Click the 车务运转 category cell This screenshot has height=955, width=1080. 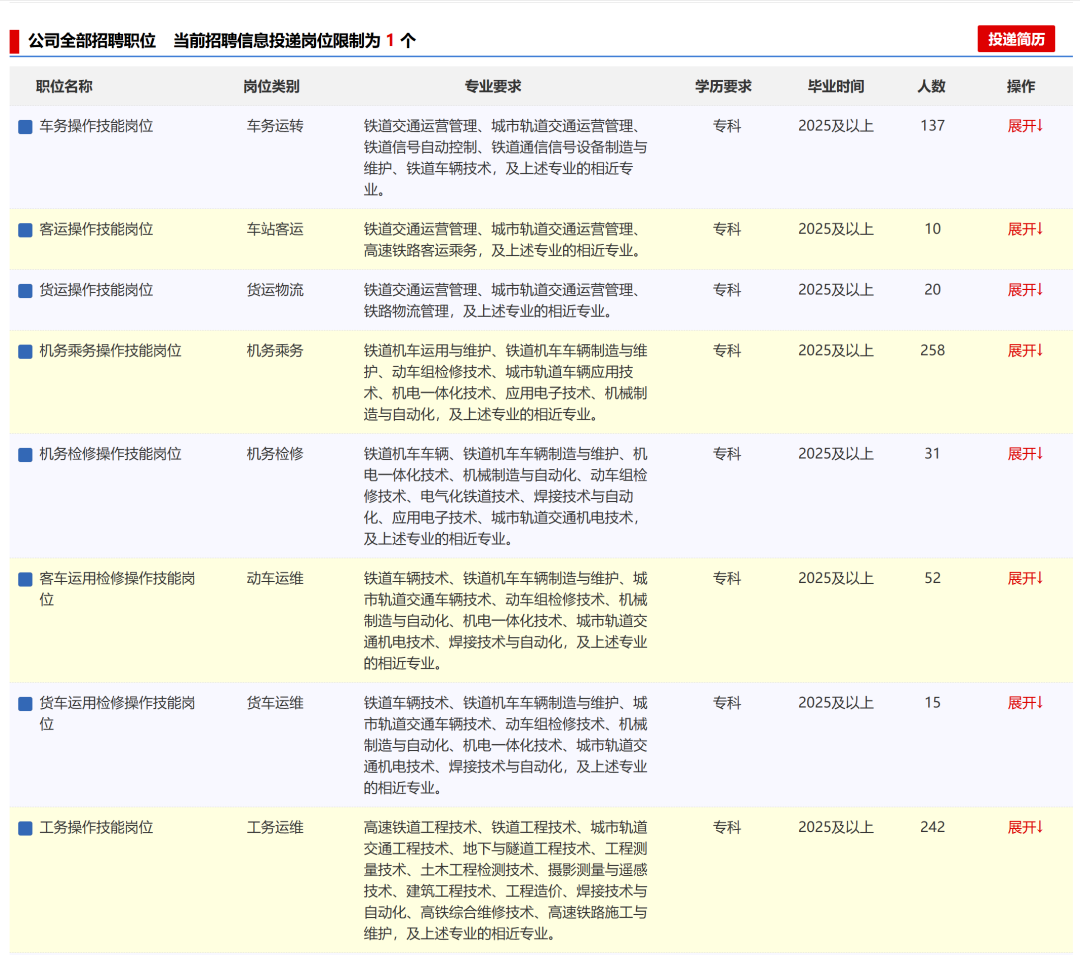(x=276, y=126)
